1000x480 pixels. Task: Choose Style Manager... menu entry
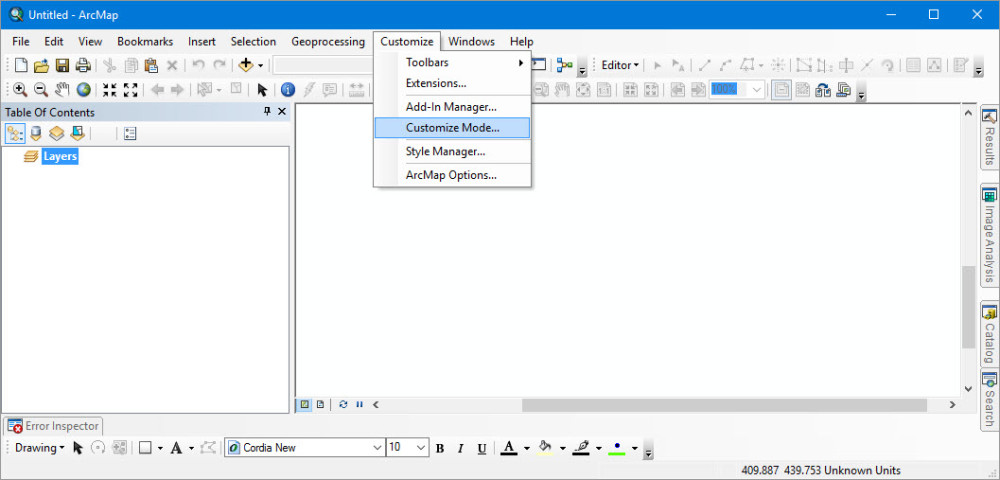click(x=452, y=152)
